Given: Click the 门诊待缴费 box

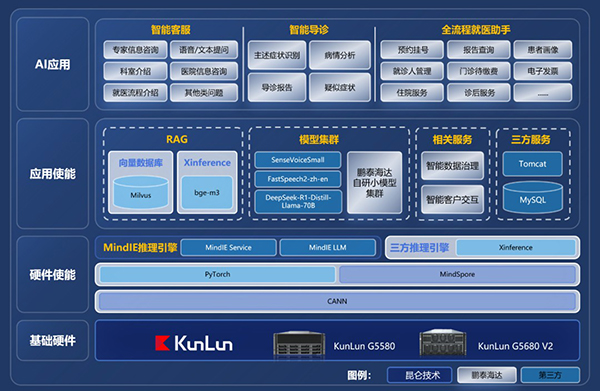Looking at the screenshot, I should coord(479,71).
